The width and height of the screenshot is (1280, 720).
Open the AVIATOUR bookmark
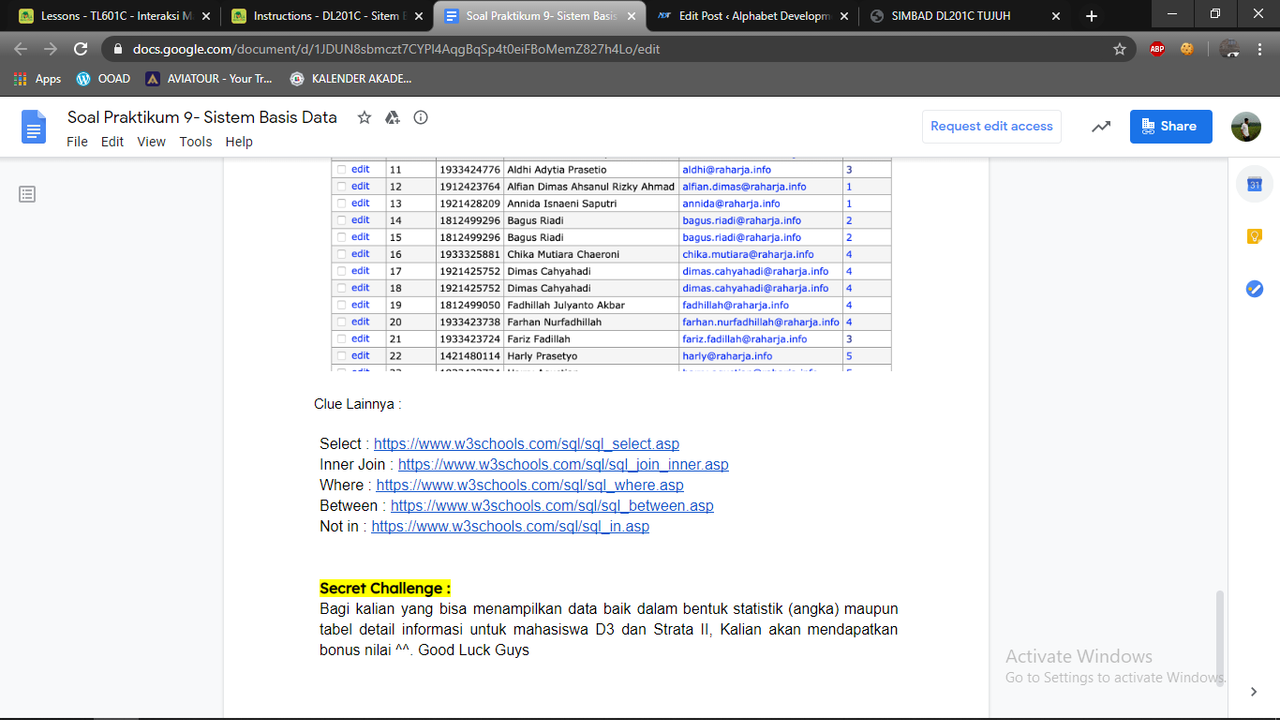pos(209,78)
